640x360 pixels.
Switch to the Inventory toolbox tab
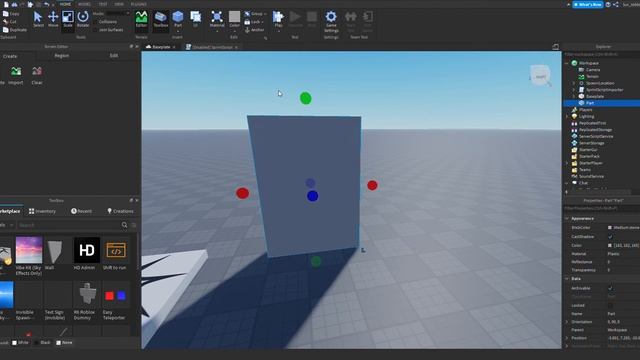tap(42, 211)
